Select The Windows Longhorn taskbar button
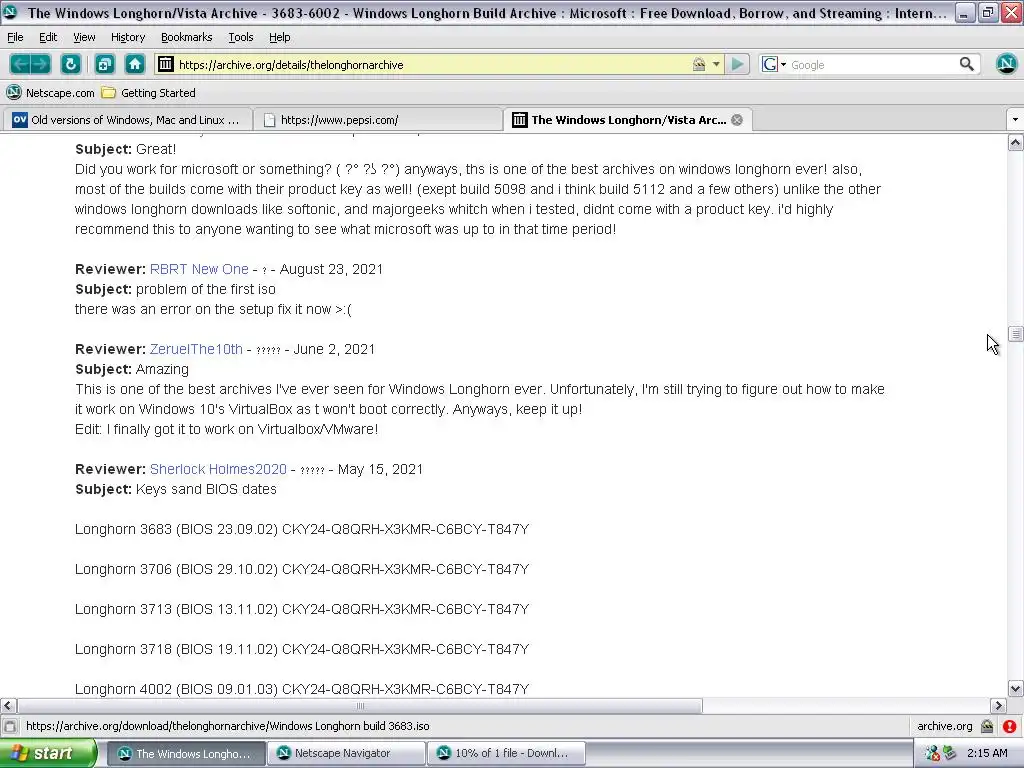This screenshot has height=768, width=1024. tap(186, 754)
